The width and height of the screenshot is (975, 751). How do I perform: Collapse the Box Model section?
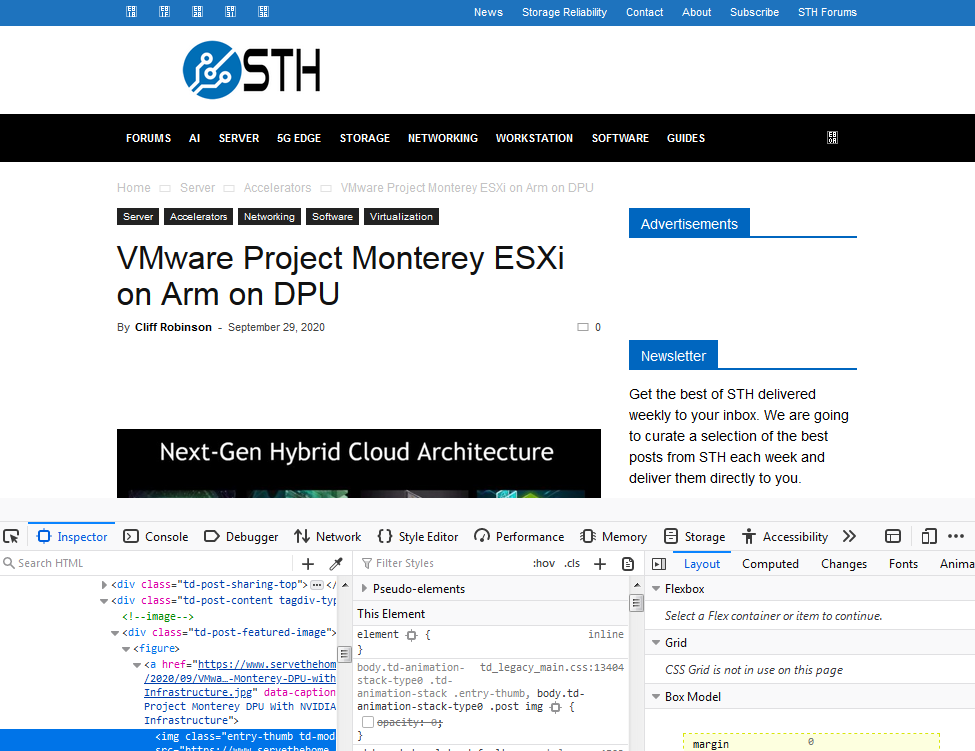tap(656, 696)
